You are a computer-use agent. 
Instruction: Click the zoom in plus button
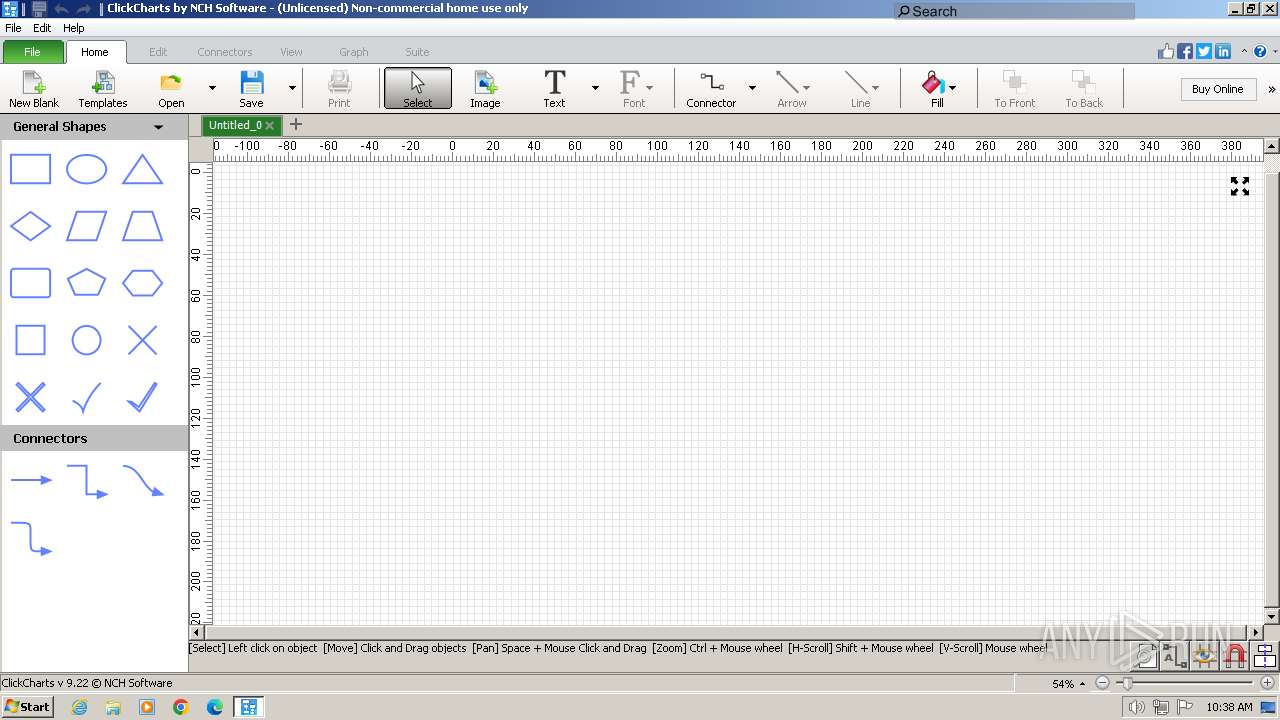pyautogui.click(x=1268, y=683)
